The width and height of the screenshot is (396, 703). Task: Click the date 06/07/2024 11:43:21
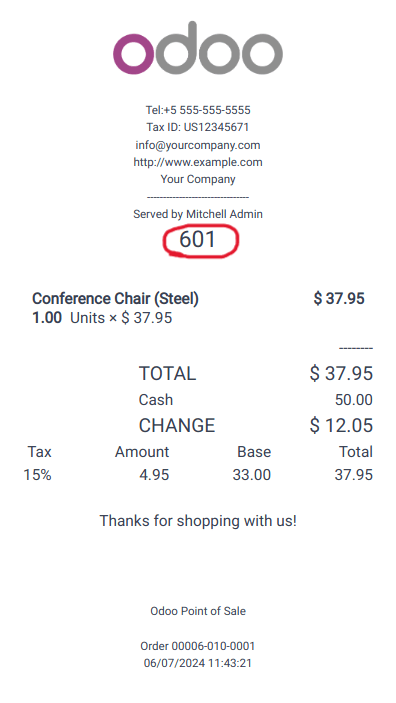click(198, 663)
